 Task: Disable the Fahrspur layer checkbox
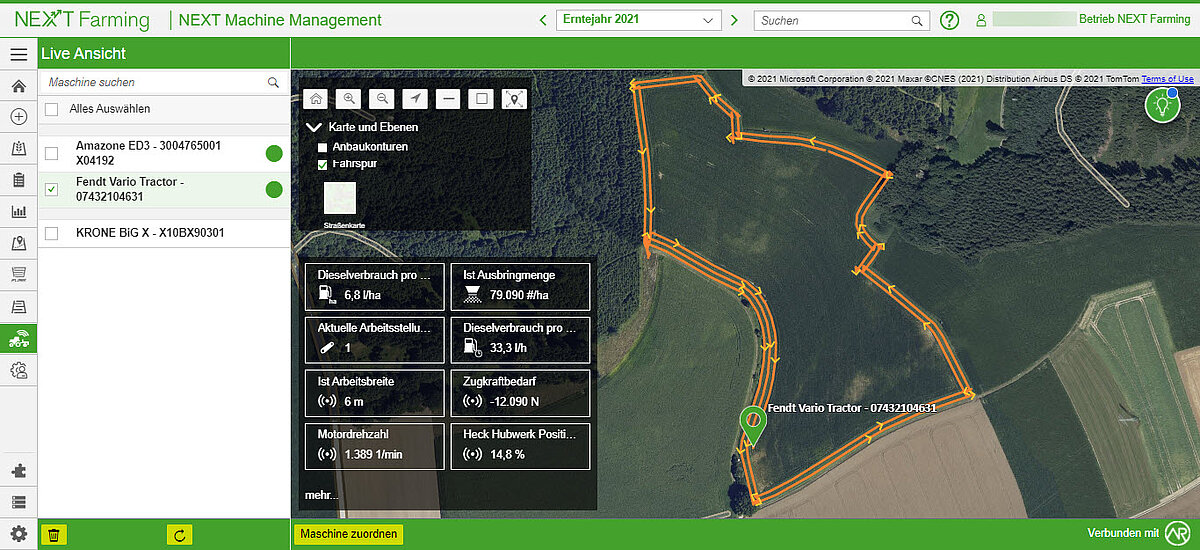pos(322,164)
